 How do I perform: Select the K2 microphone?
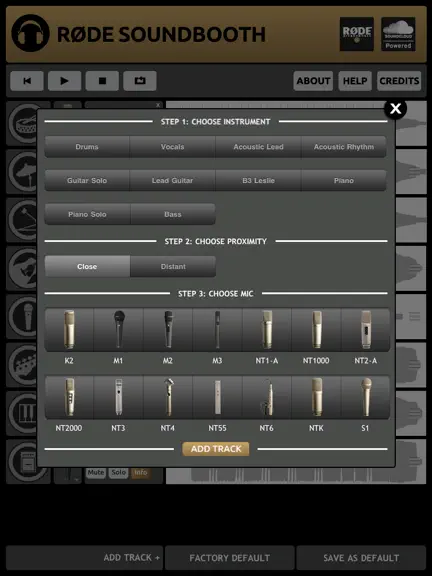coord(69,330)
